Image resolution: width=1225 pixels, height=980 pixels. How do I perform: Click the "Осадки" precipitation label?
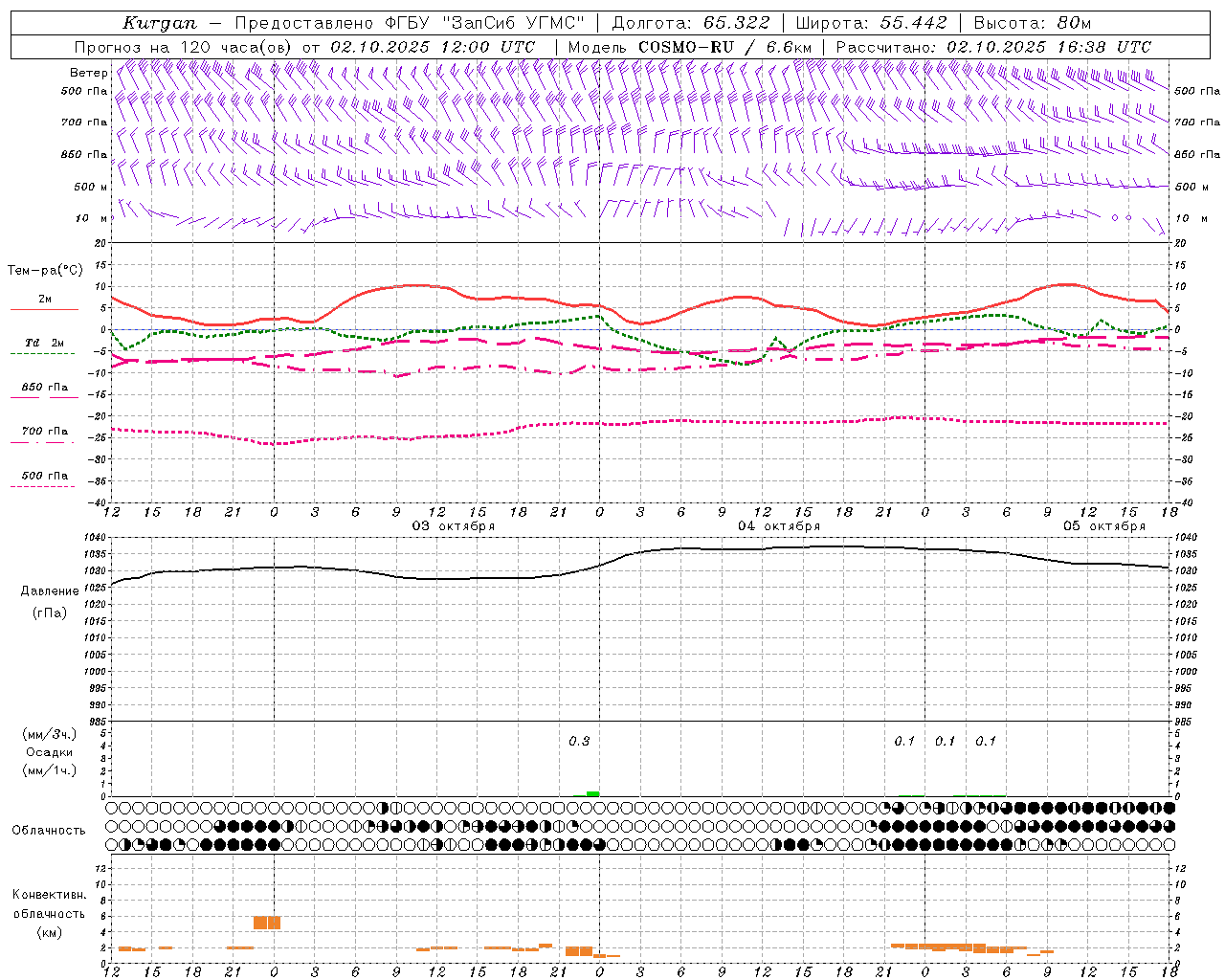coord(50,752)
